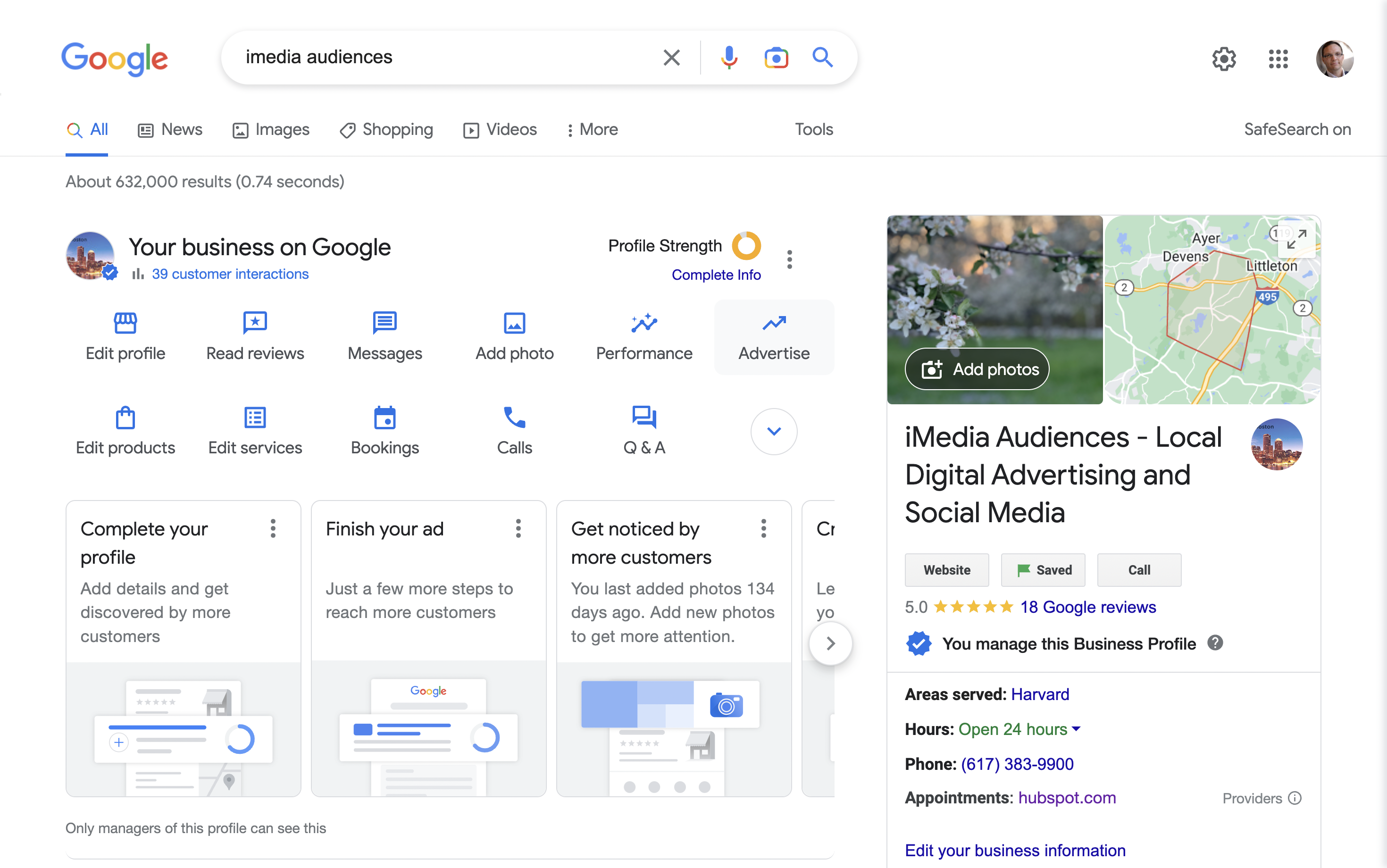Expand Open 24 hours dropdown
The width and height of the screenshot is (1387, 868).
(1076, 729)
